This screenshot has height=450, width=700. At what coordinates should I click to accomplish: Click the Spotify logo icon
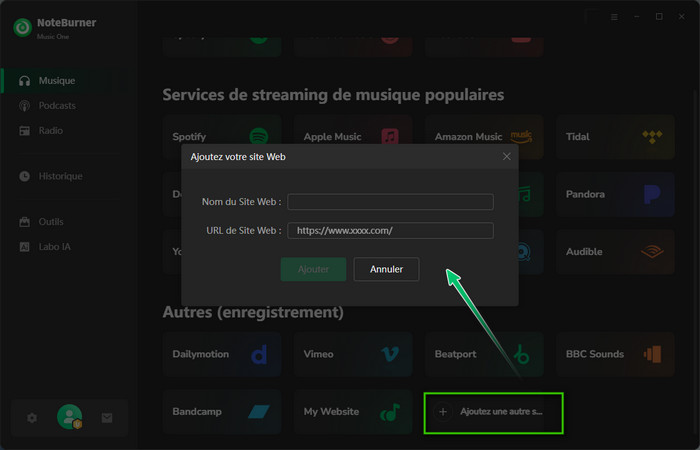tap(259, 137)
